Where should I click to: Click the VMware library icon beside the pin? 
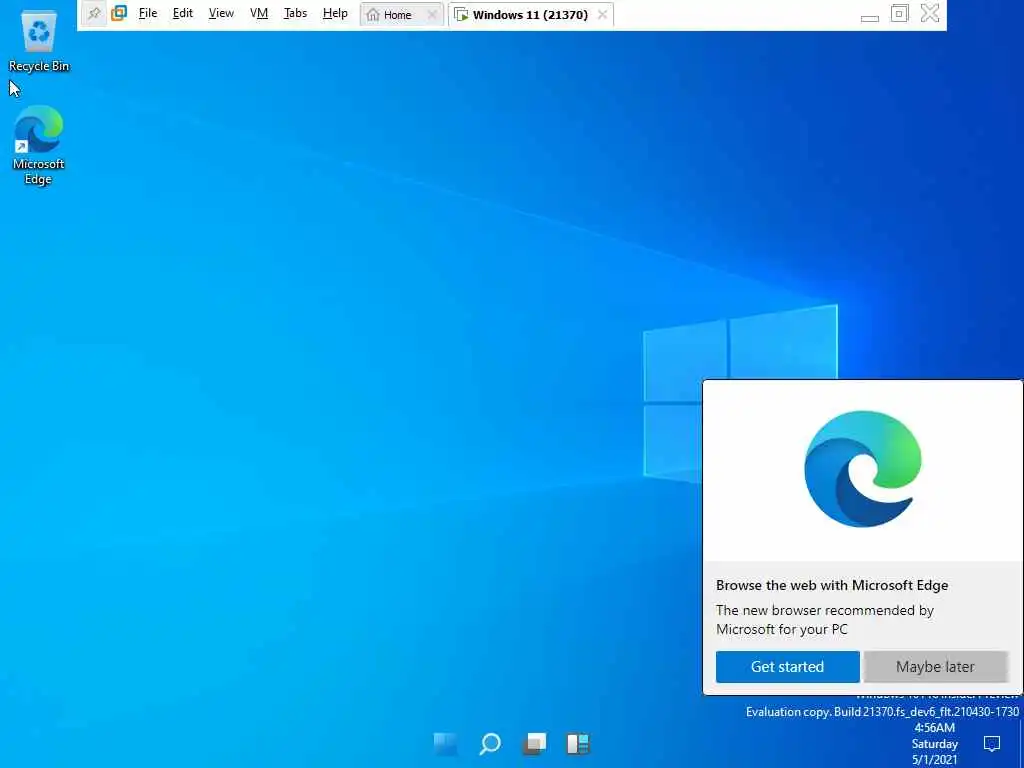[119, 14]
